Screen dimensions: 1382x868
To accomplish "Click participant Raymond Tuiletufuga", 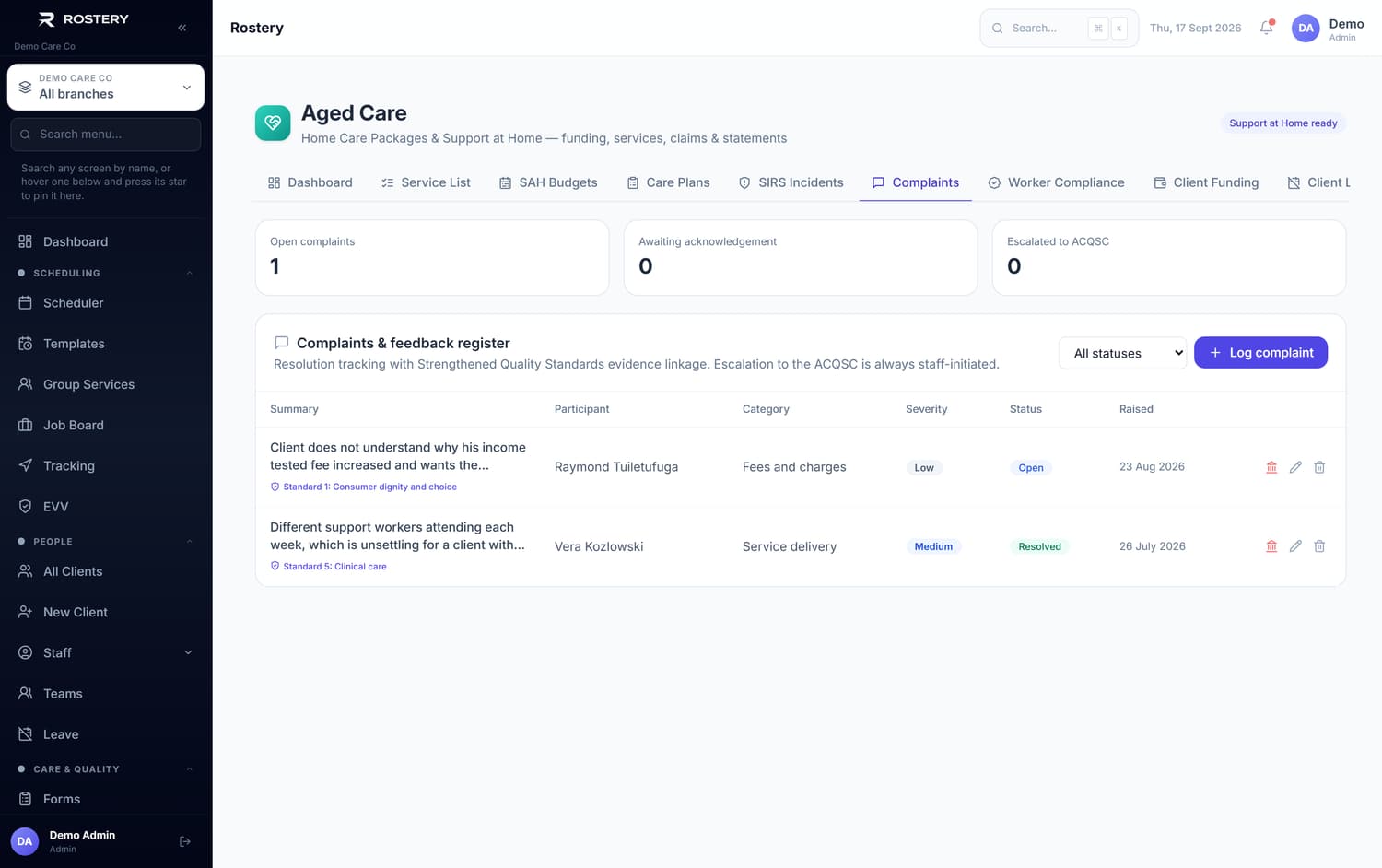I will pos(616,467).
